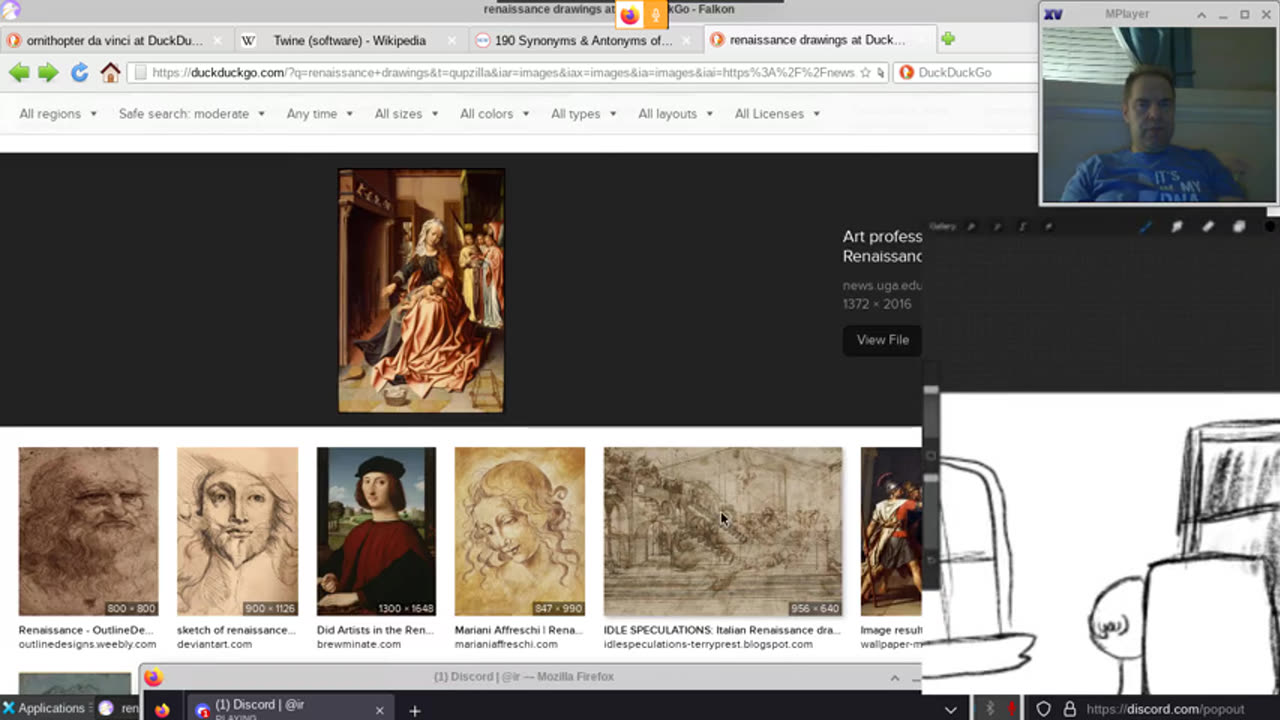The height and width of the screenshot is (720, 1280).
Task: Select the brush tool in drawing app
Action: point(1146,227)
